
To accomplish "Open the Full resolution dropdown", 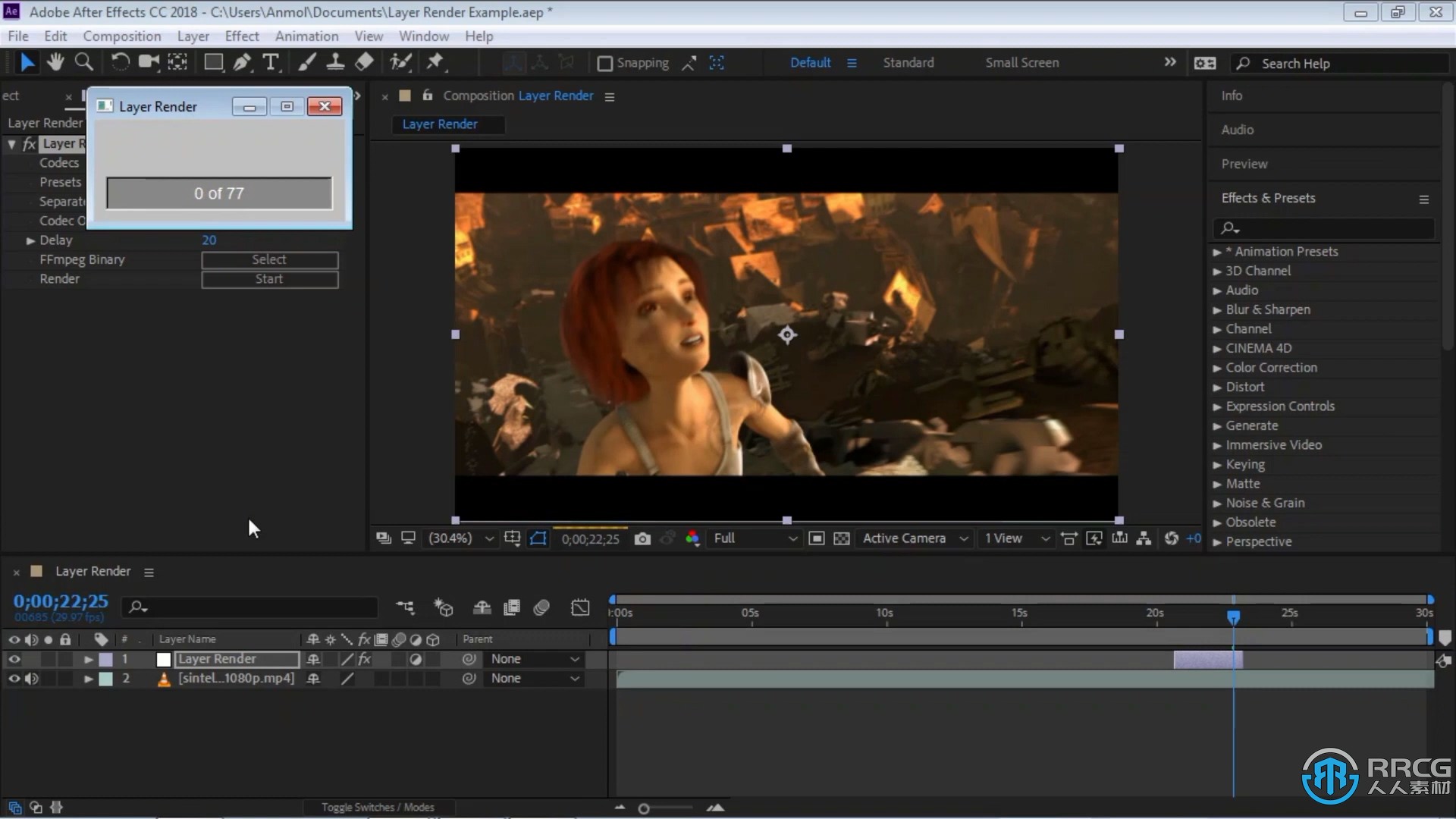I will pyautogui.click(x=755, y=538).
